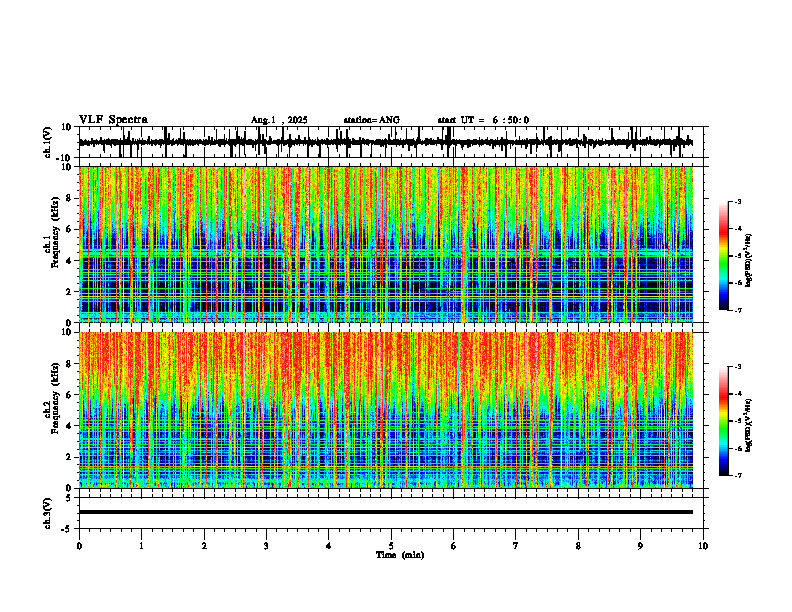Click the "-7" label on ch.1 color bar

[x=738, y=310]
